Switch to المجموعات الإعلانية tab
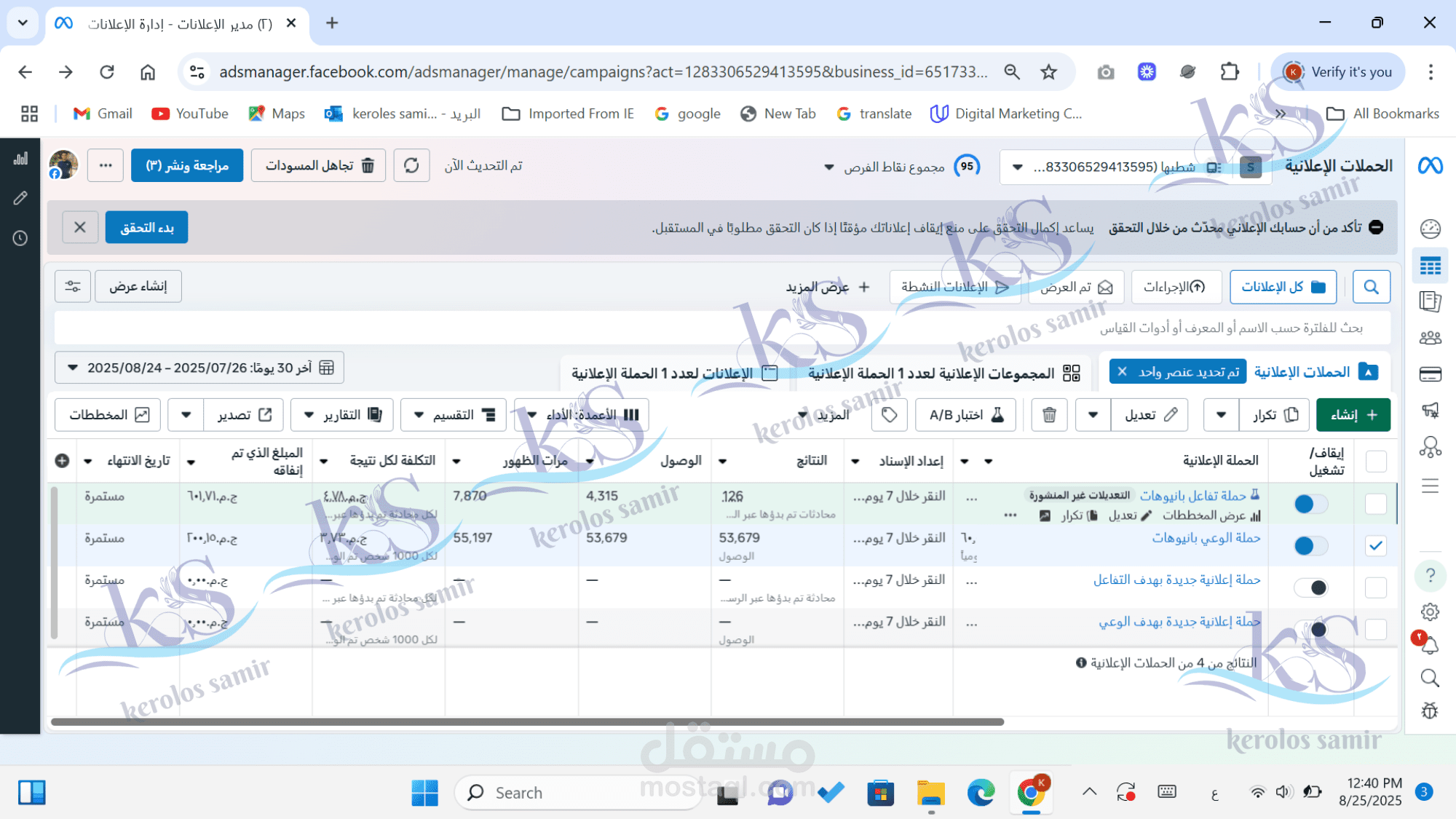The height and width of the screenshot is (819, 1456). (943, 373)
